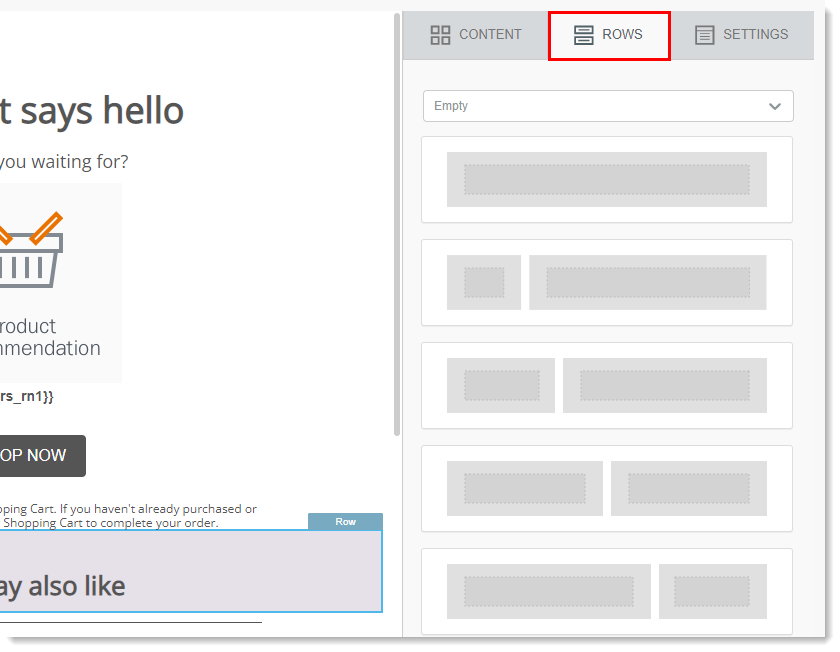Click the rs_rn1}} merge tag text
The image size is (840, 652).
[27, 396]
